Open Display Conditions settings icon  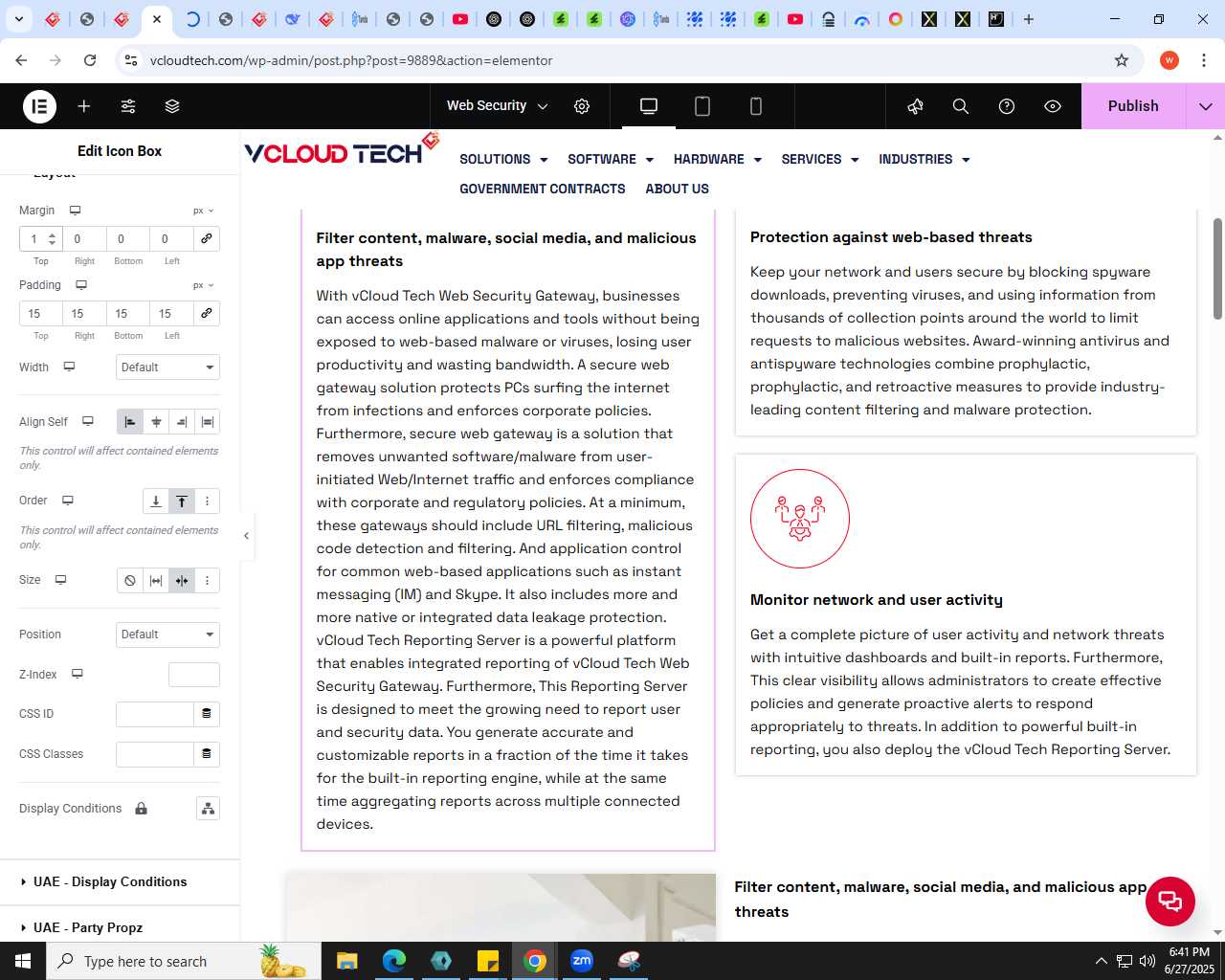[x=208, y=809]
